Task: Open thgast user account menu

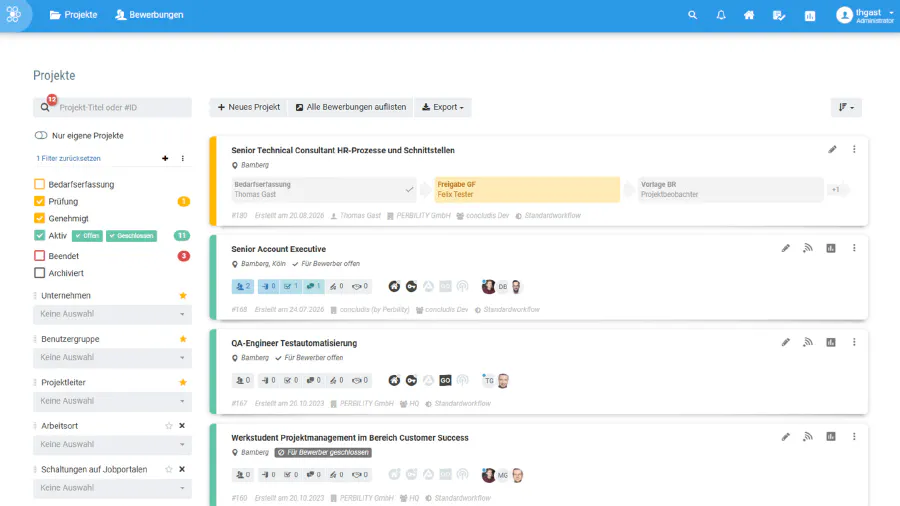Action: coord(864,15)
